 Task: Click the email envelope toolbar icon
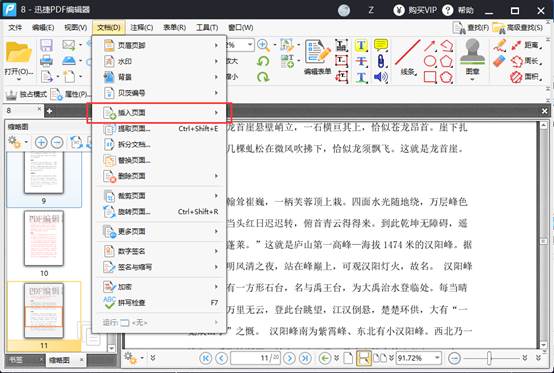[69, 45]
